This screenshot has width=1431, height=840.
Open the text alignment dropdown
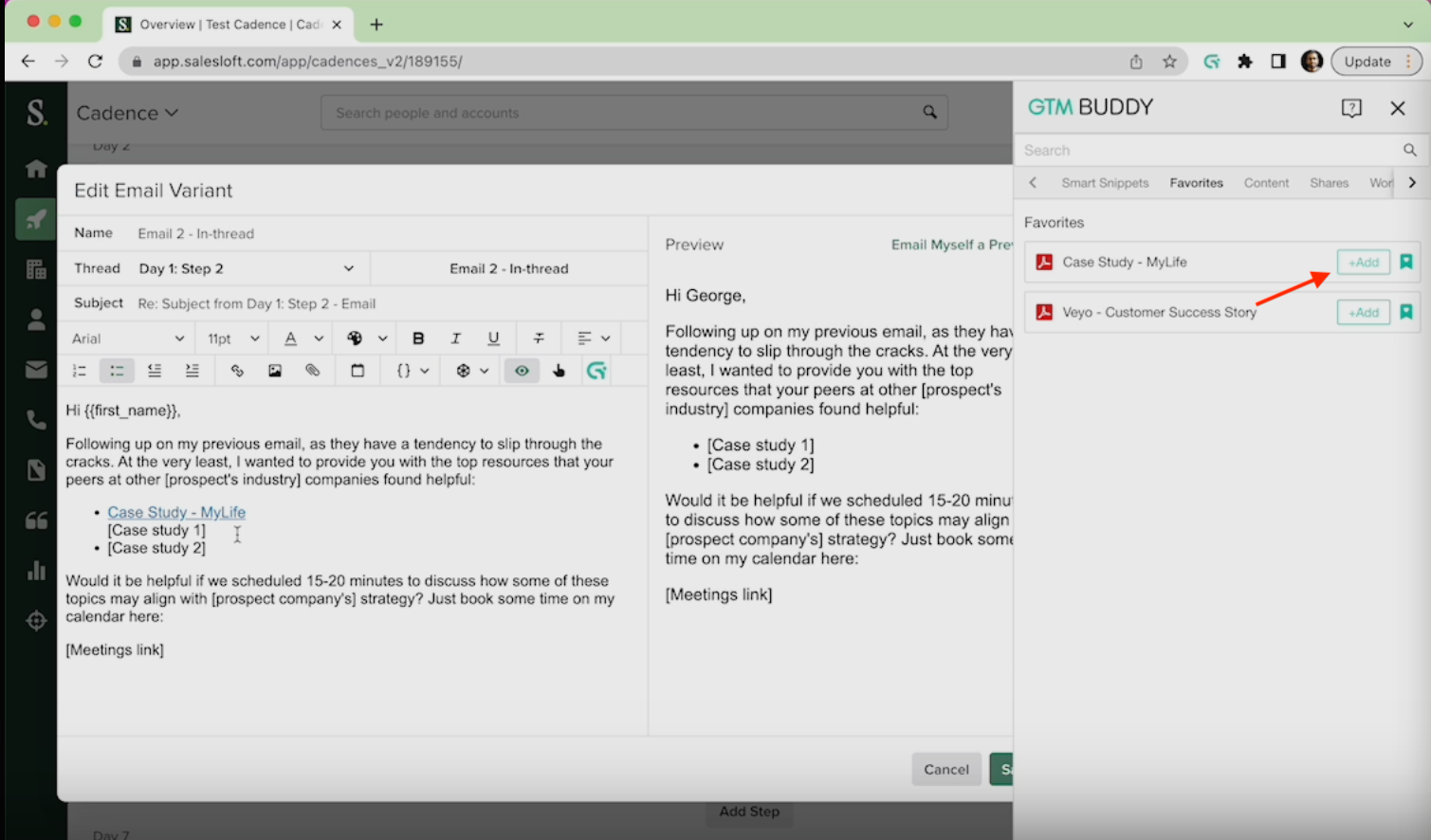point(594,338)
